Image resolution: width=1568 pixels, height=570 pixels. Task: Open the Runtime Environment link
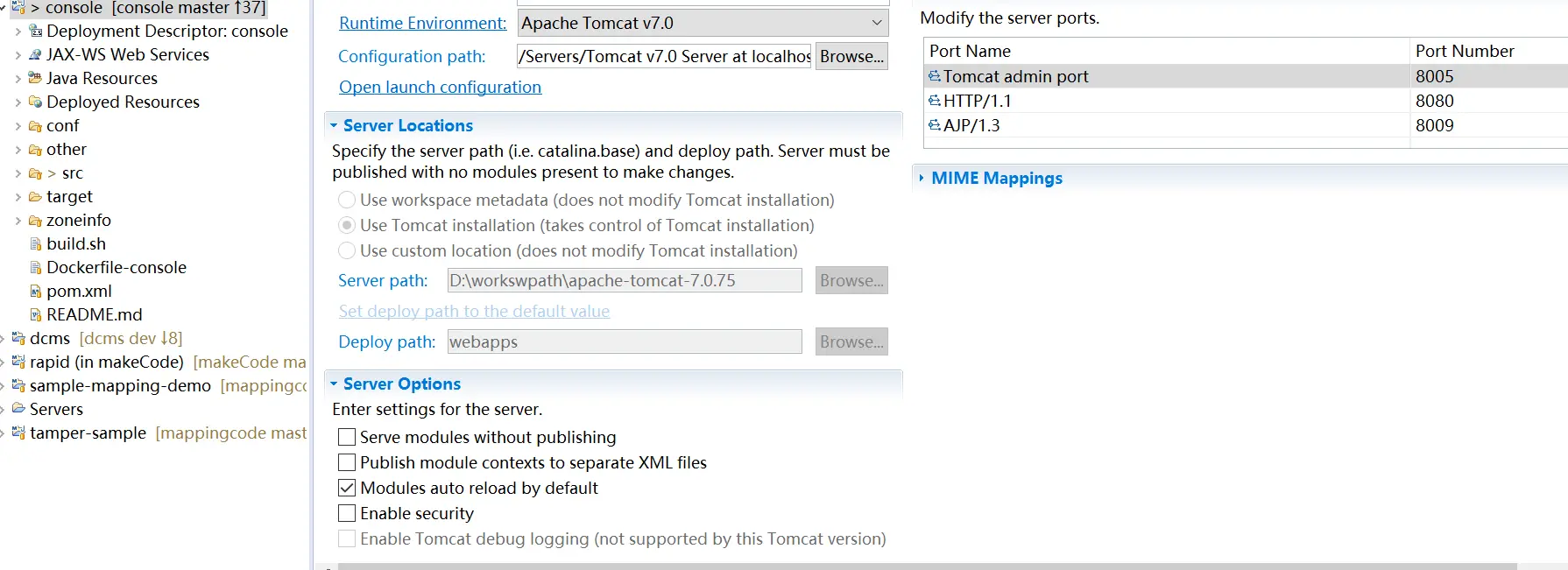423,23
